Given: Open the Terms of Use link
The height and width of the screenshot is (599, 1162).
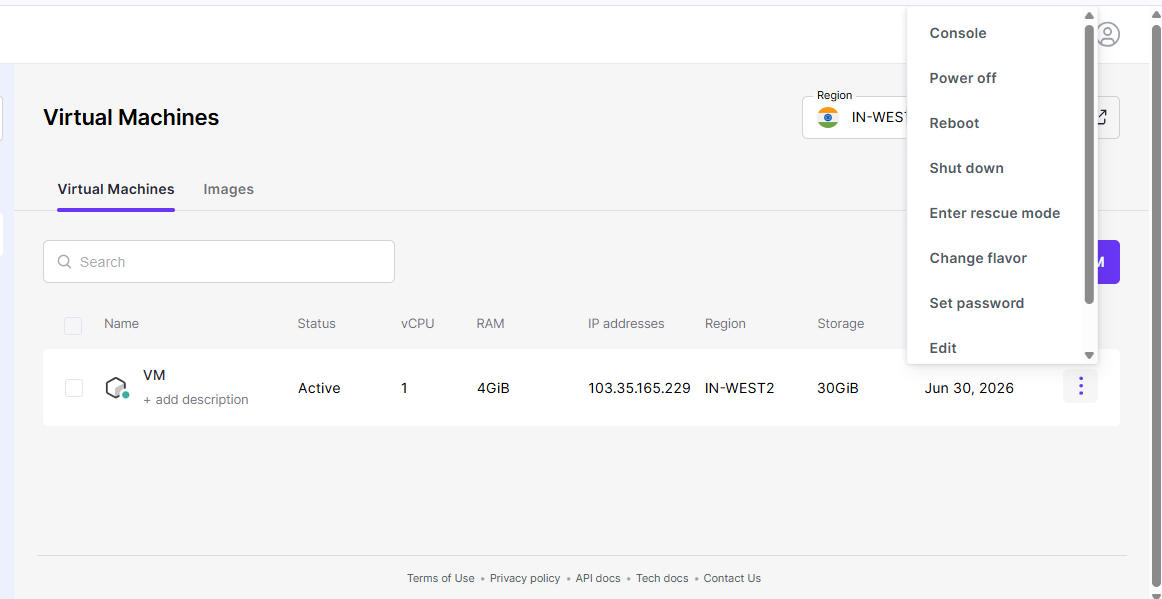Looking at the screenshot, I should [x=440, y=578].
